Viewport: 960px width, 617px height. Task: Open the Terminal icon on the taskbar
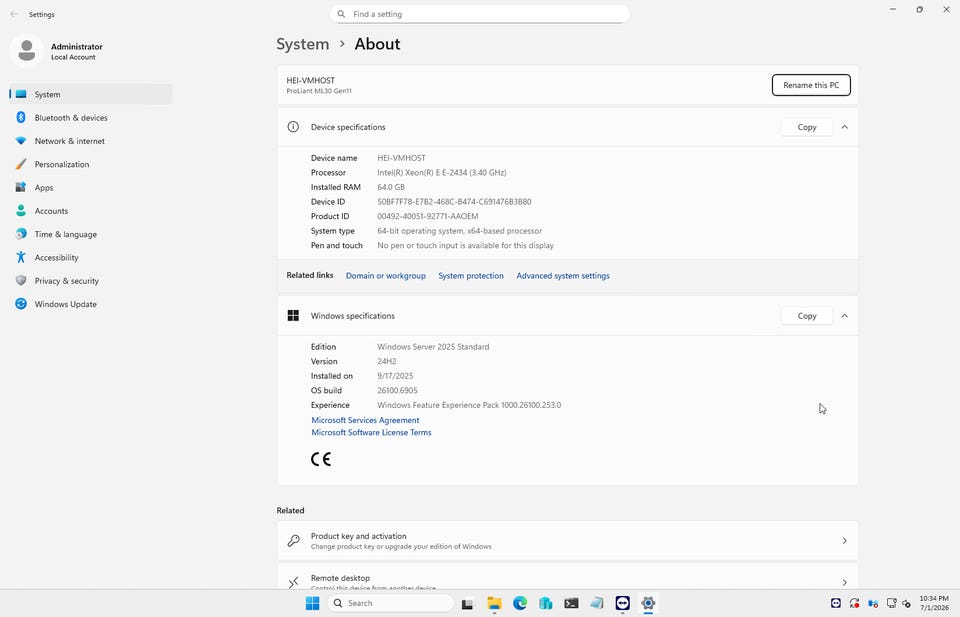tap(571, 604)
